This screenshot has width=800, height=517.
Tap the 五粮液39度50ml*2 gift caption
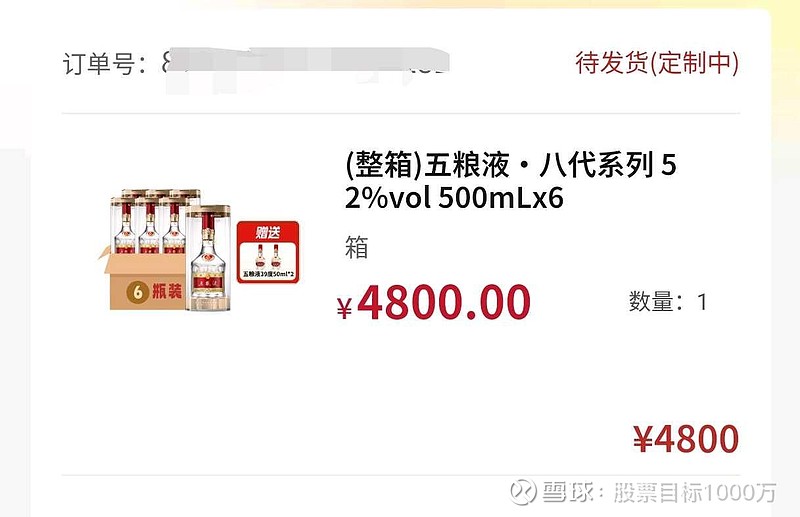[268, 275]
